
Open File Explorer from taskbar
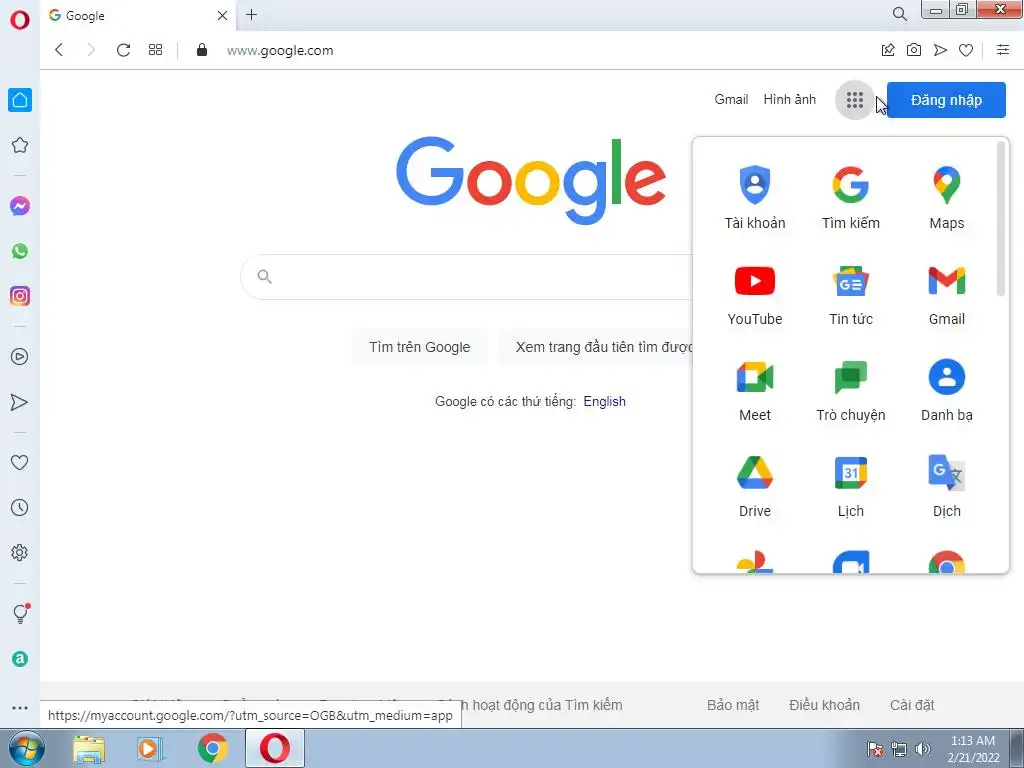pyautogui.click(x=89, y=748)
